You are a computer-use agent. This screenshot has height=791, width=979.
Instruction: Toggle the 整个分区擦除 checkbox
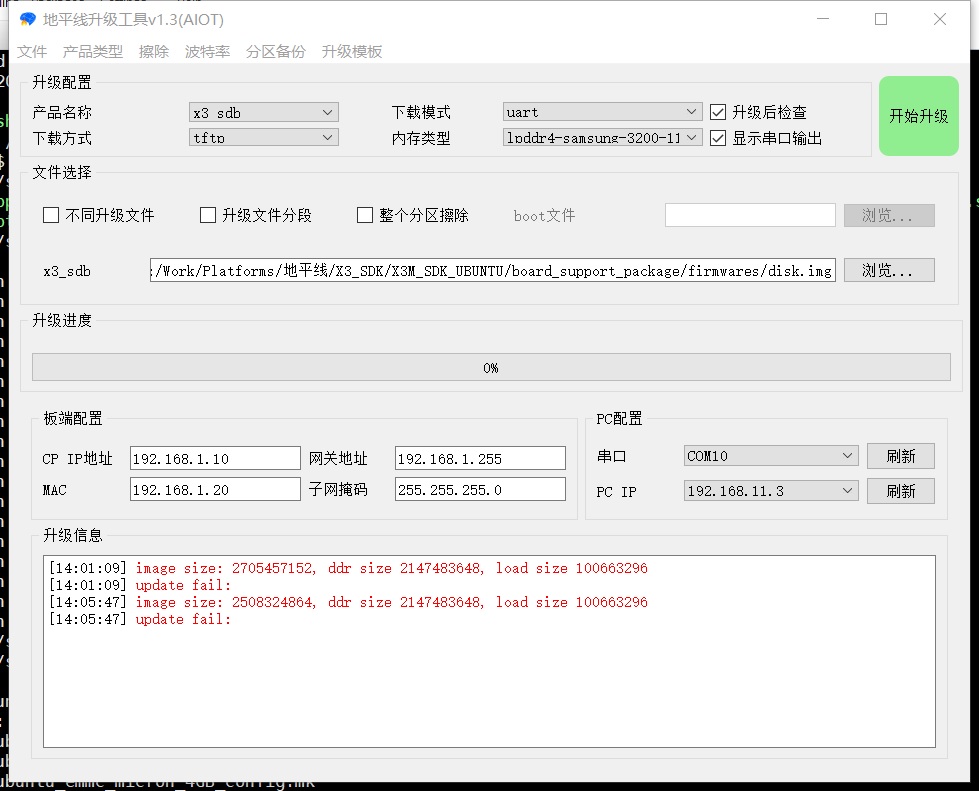tap(365, 215)
